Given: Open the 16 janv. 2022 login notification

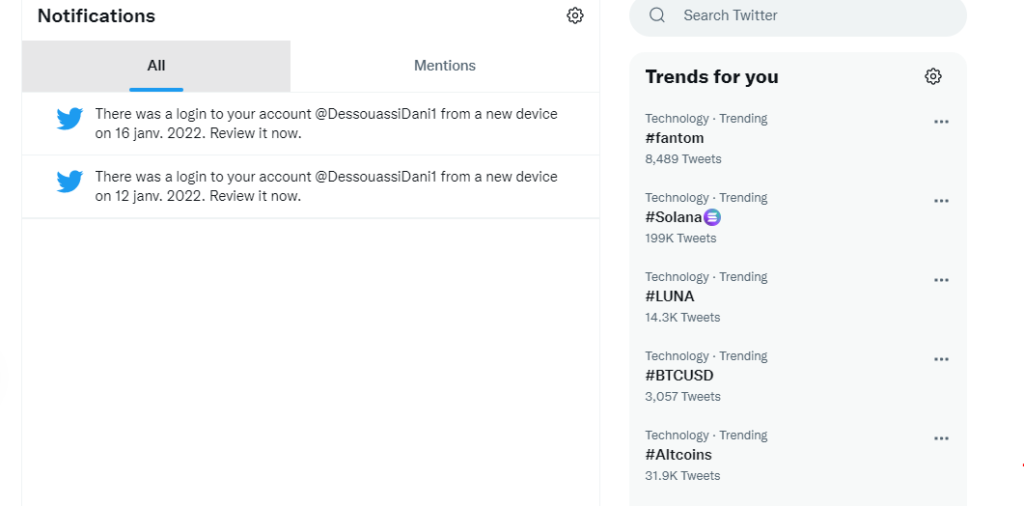Looking at the screenshot, I should coord(310,124).
